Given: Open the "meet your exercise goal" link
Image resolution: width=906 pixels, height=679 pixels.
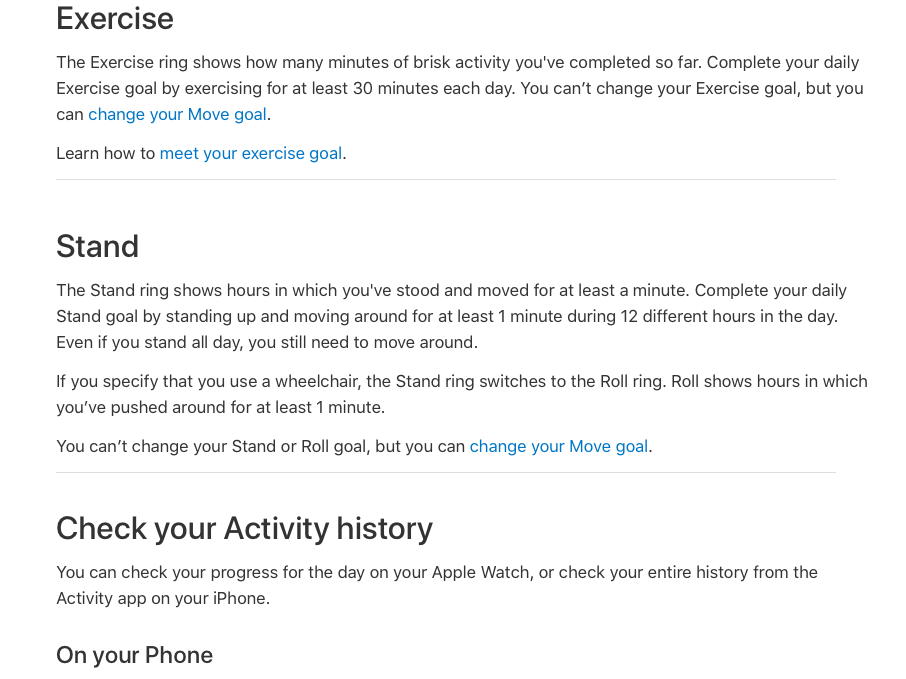Looking at the screenshot, I should [251, 153].
